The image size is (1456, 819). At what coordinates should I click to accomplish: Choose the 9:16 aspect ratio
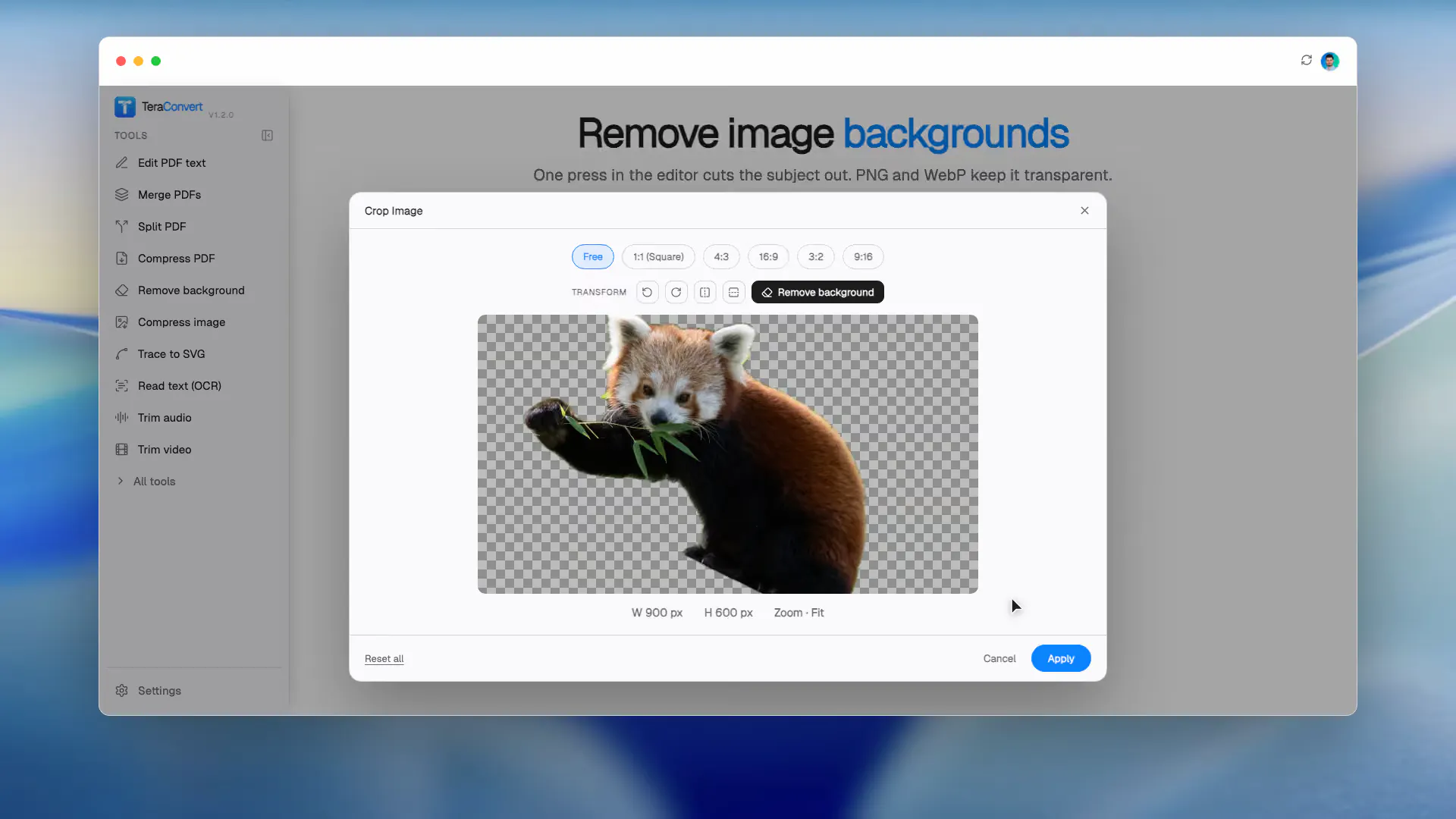pyautogui.click(x=863, y=256)
